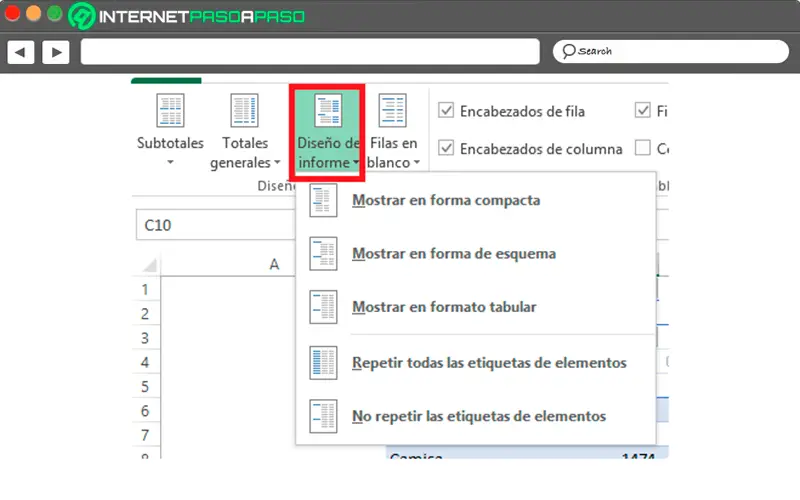This screenshot has height=500, width=800.
Task: Toggle the checked Fi... checkbox
Action: 642,110
